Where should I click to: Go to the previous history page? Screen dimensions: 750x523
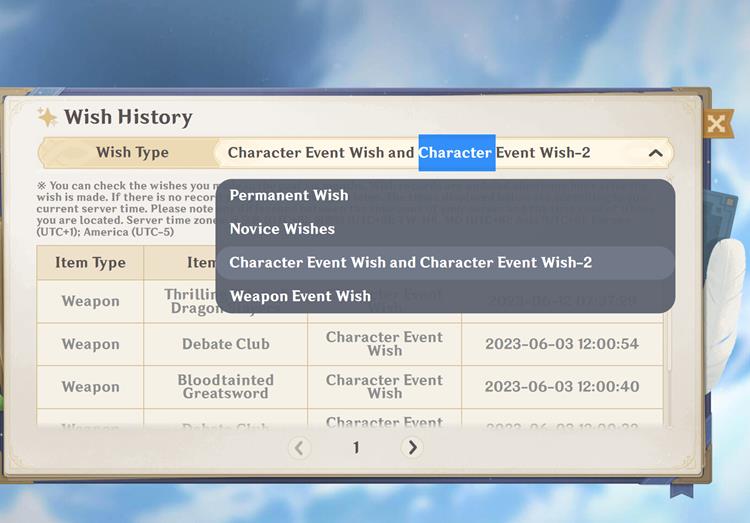(x=299, y=448)
